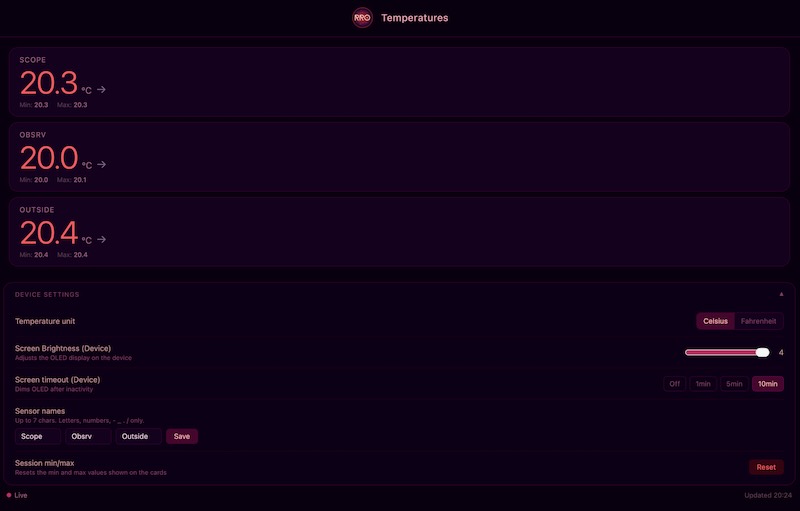Reset the session min/max values

pyautogui.click(x=766, y=467)
